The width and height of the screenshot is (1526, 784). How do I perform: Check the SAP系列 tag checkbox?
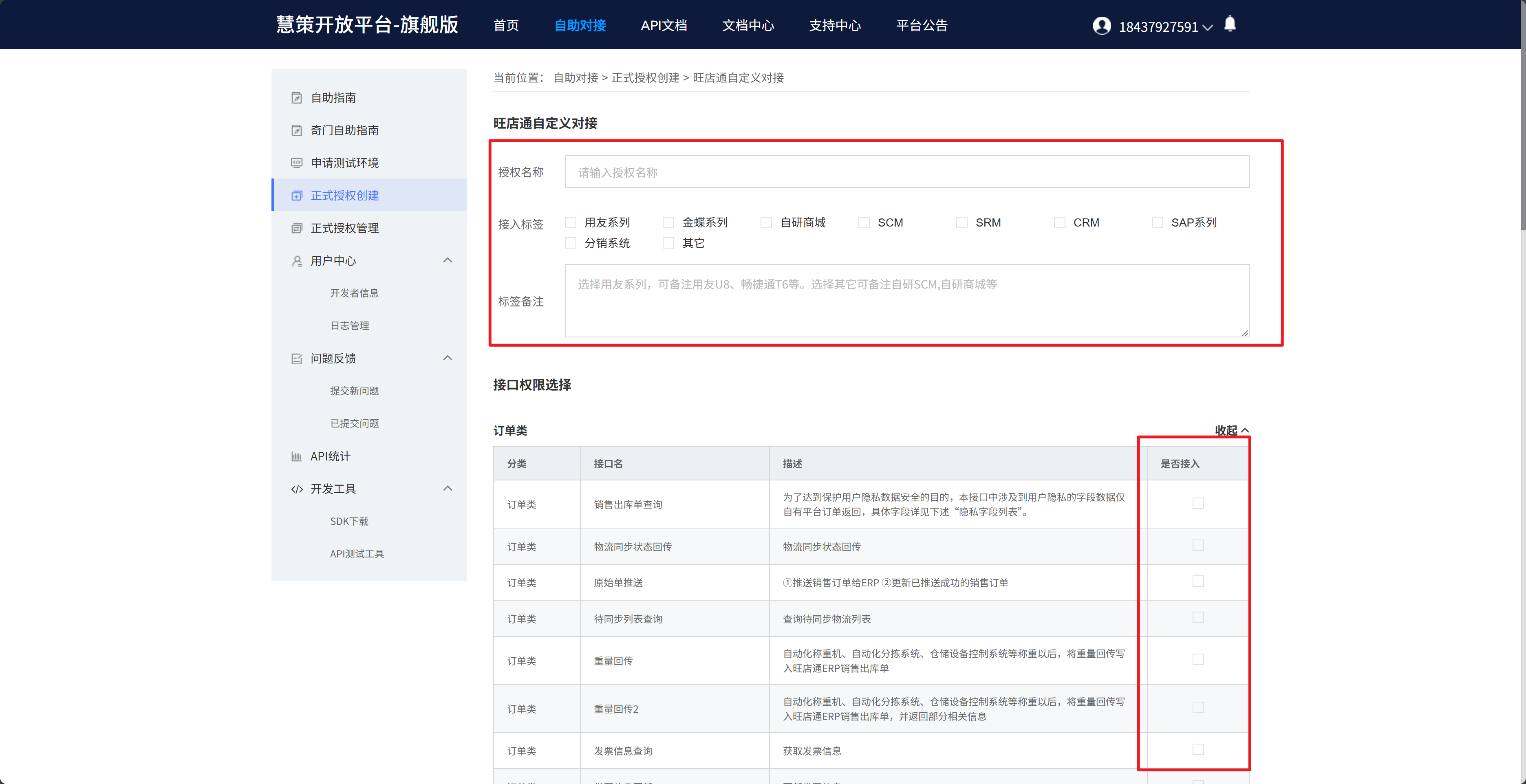tap(1158, 222)
